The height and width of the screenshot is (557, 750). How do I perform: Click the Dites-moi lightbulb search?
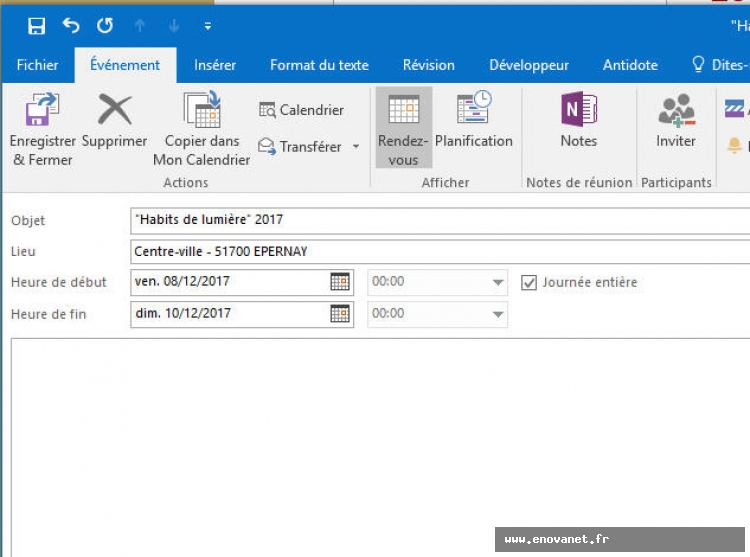tap(719, 65)
